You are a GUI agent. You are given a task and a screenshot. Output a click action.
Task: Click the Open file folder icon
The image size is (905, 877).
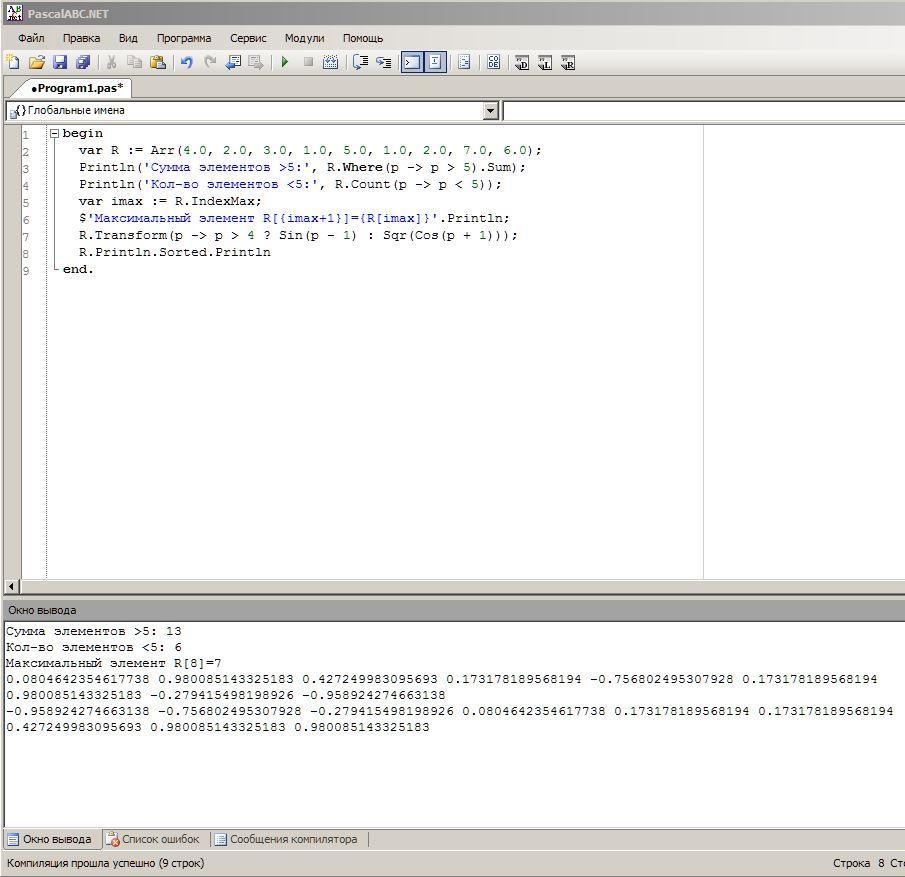click(36, 62)
